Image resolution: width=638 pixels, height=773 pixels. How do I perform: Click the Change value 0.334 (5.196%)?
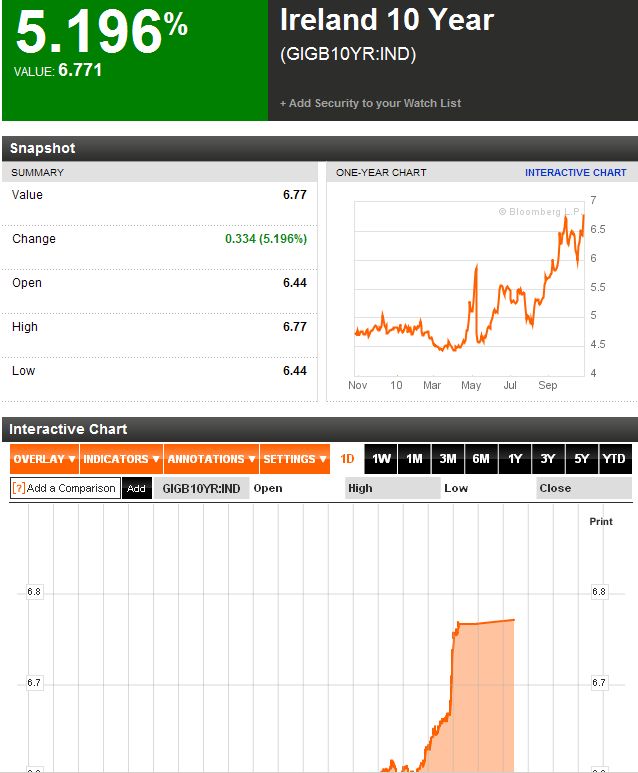coord(266,239)
